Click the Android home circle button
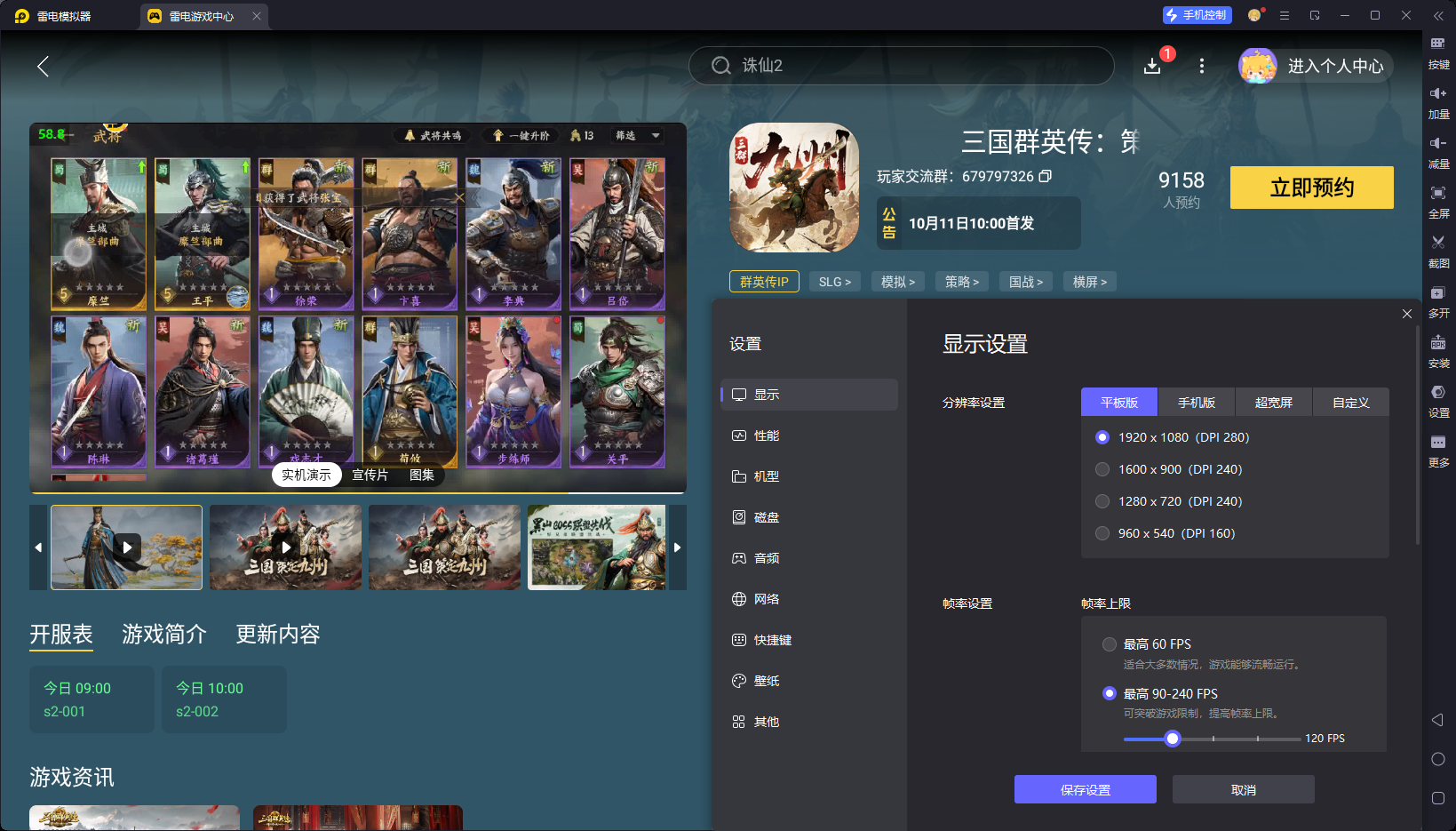 1438,759
